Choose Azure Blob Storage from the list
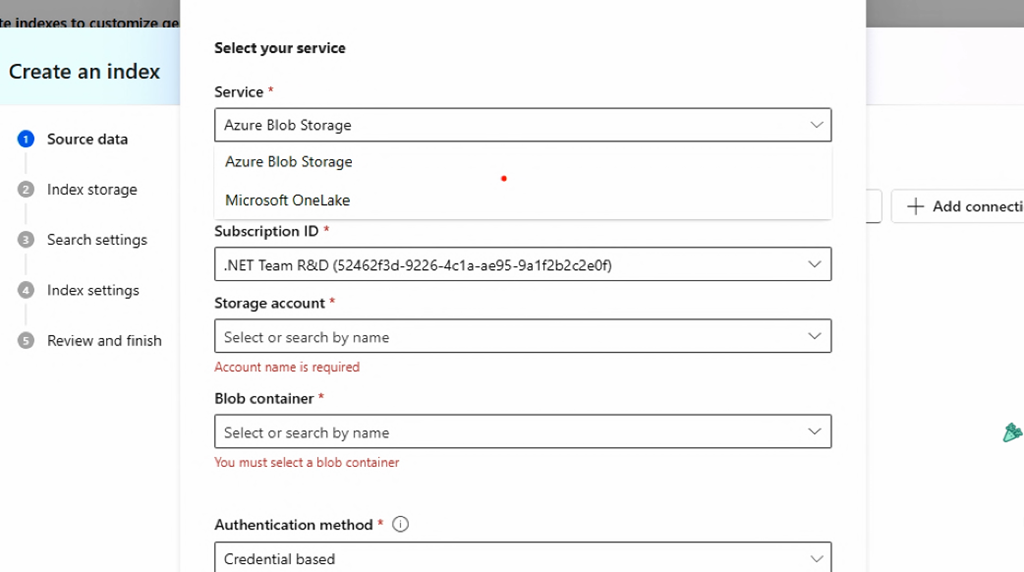 [289, 162]
